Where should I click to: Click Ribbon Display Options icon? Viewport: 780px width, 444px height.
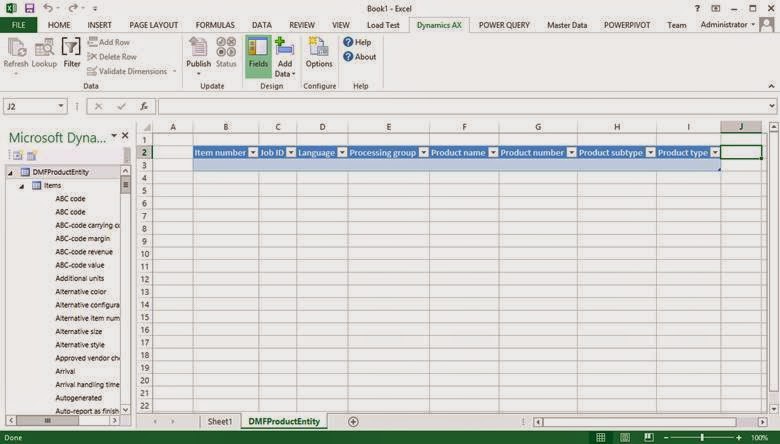click(715, 8)
